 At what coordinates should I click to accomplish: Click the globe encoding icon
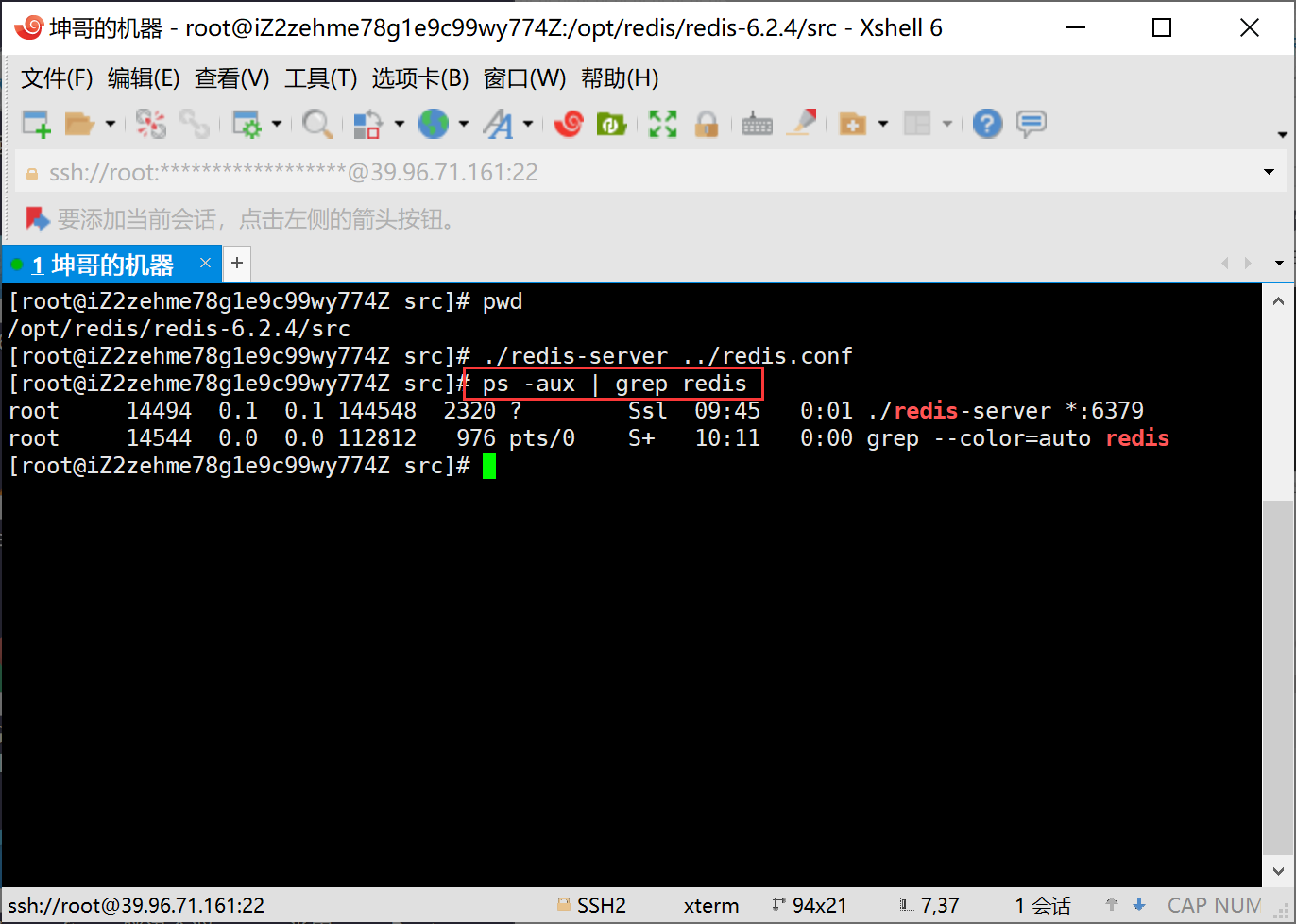click(434, 124)
